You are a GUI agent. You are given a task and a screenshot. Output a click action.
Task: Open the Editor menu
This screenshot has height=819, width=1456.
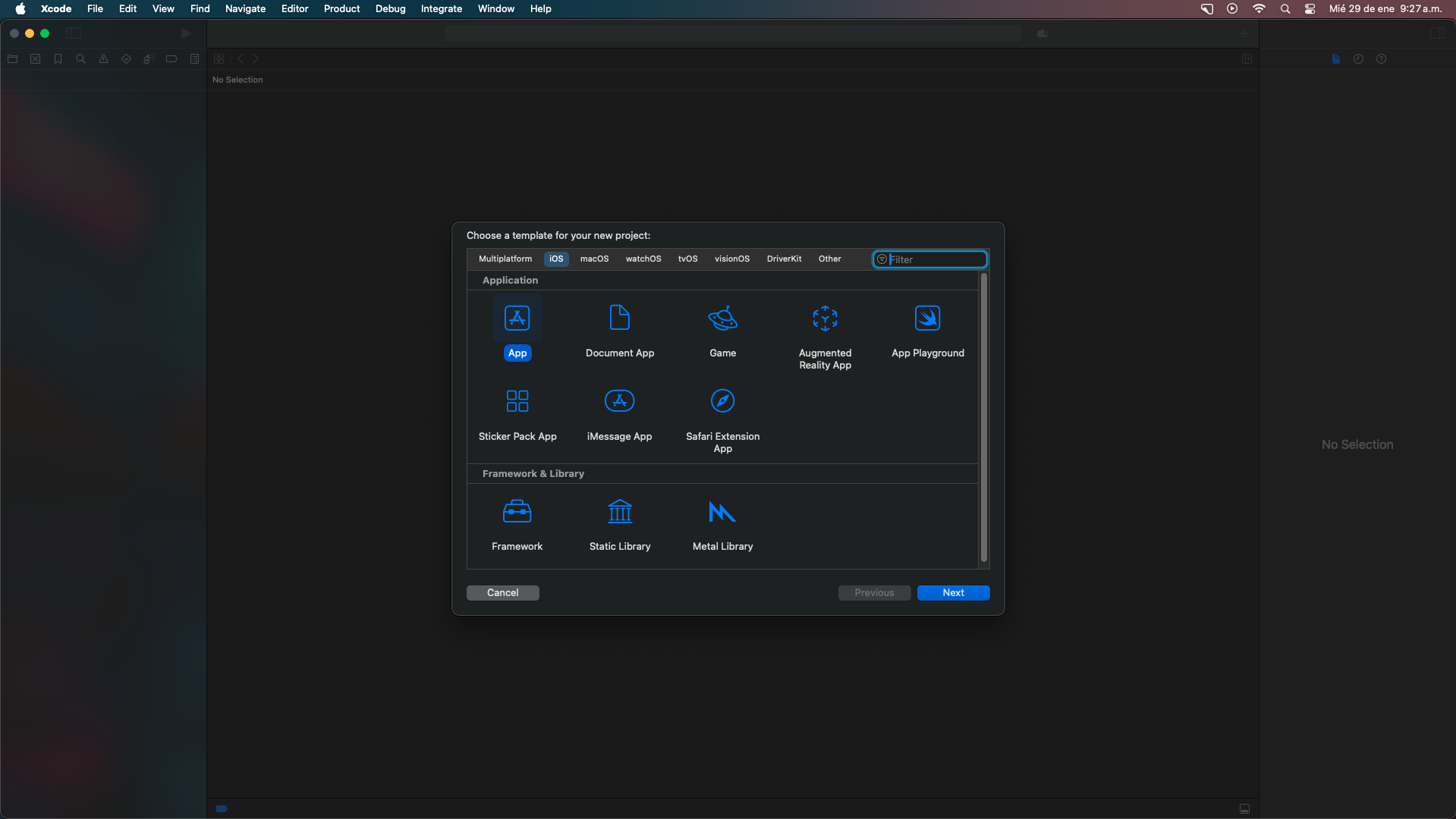point(294,9)
